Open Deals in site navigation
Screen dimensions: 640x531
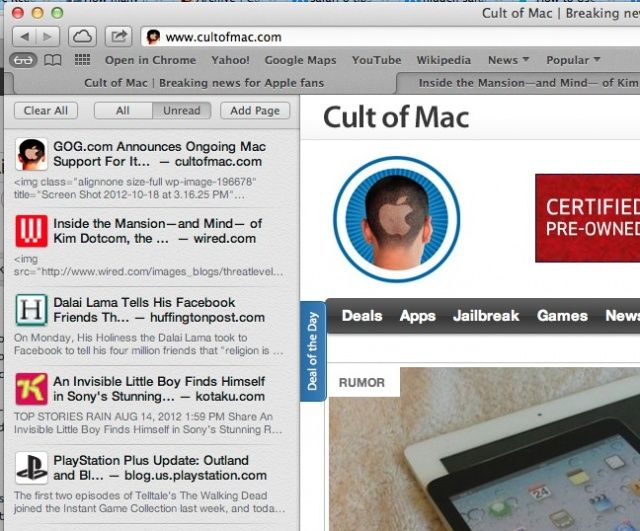(362, 316)
